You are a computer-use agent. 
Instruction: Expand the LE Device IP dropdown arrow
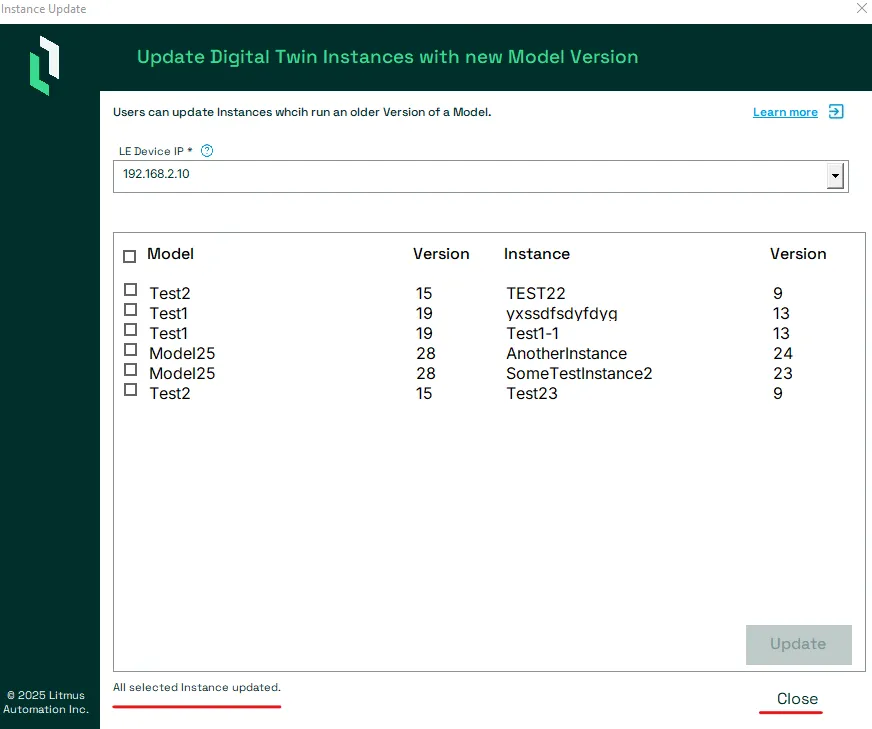coord(835,176)
